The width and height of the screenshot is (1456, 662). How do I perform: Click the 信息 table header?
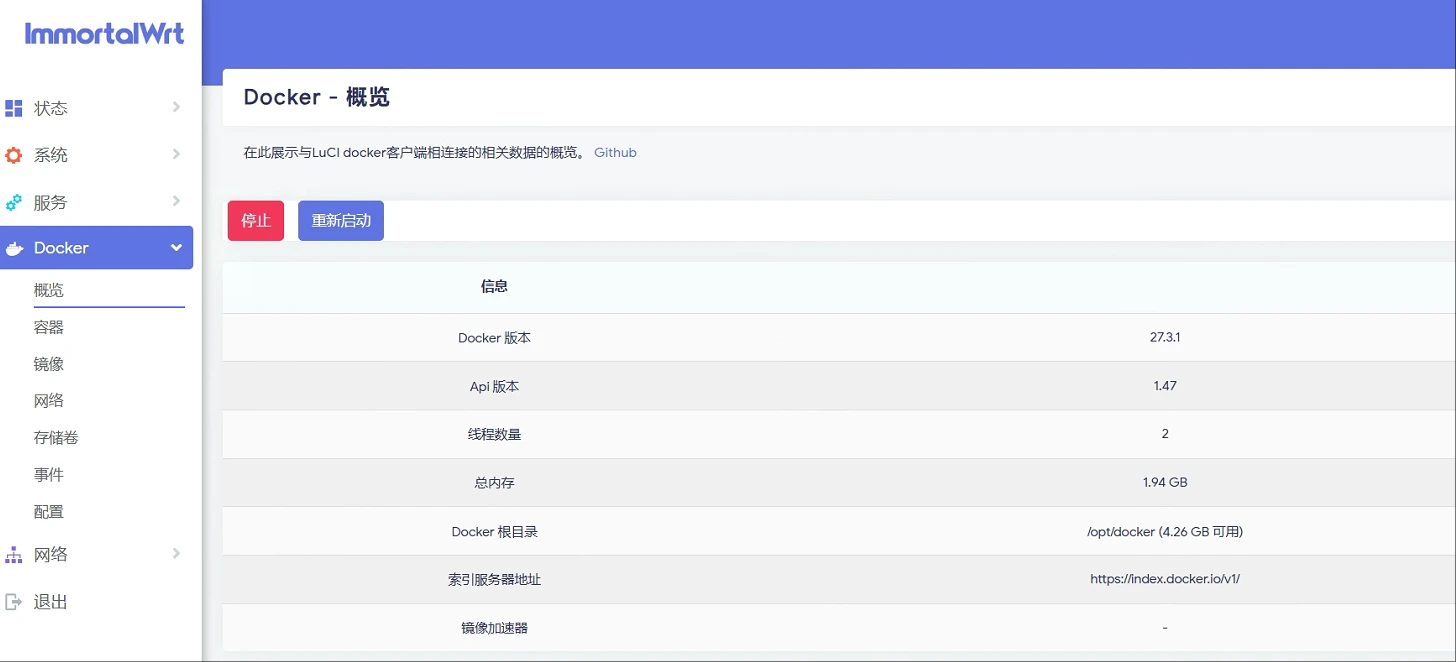[494, 287]
